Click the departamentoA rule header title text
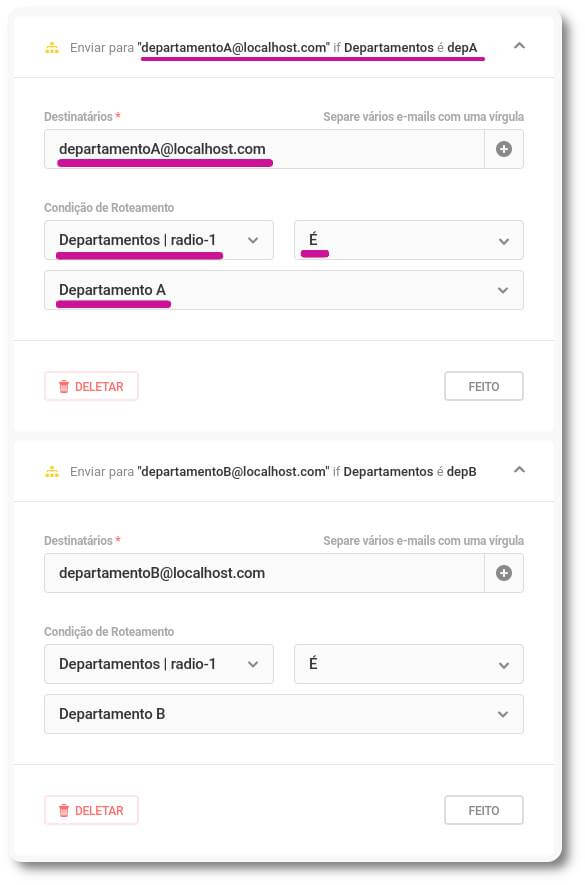This screenshot has height=885, width=585. [273, 48]
